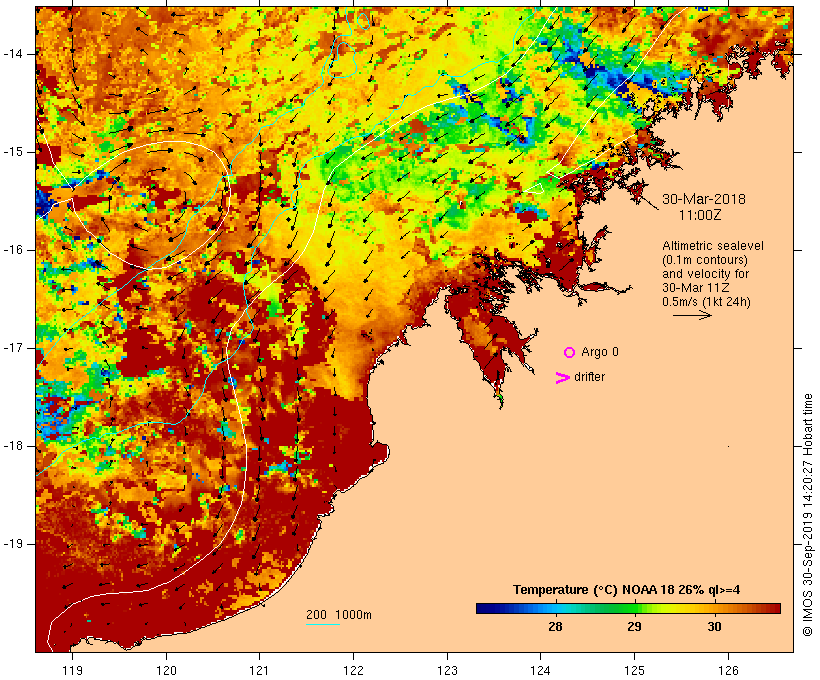The height and width of the screenshot is (680, 820).
Task: Click the 'Altimetric sealevel' caption line
Action: 713,246
